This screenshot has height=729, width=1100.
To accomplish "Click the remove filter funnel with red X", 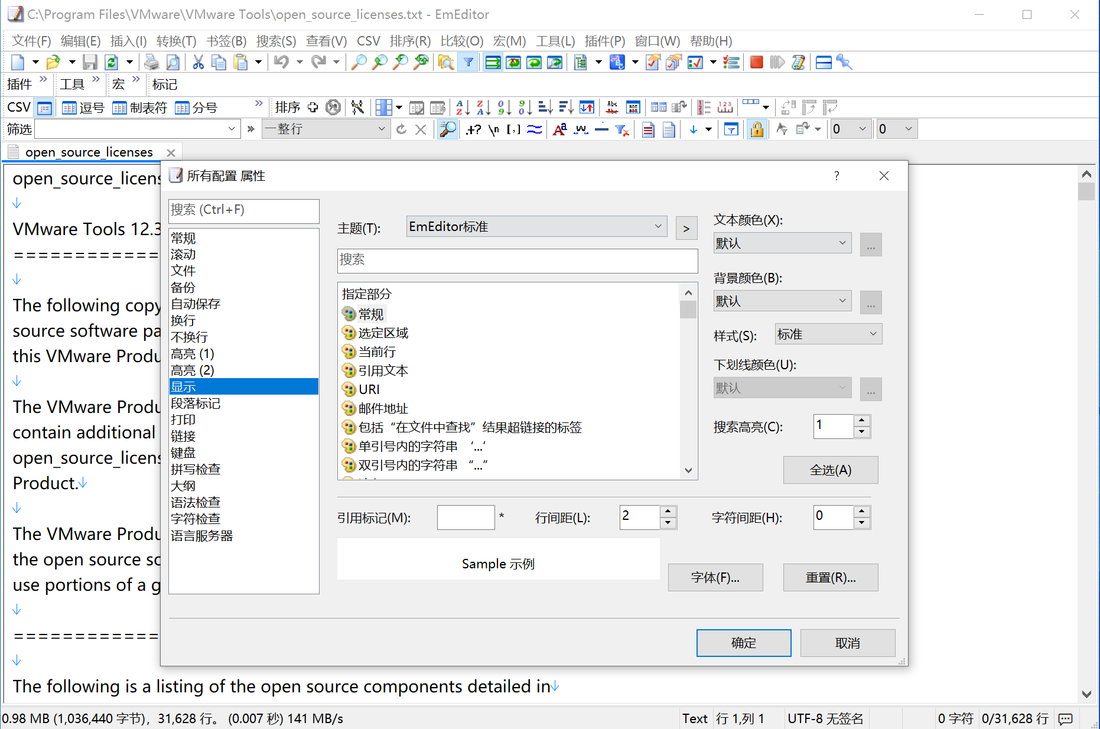I will coord(622,129).
